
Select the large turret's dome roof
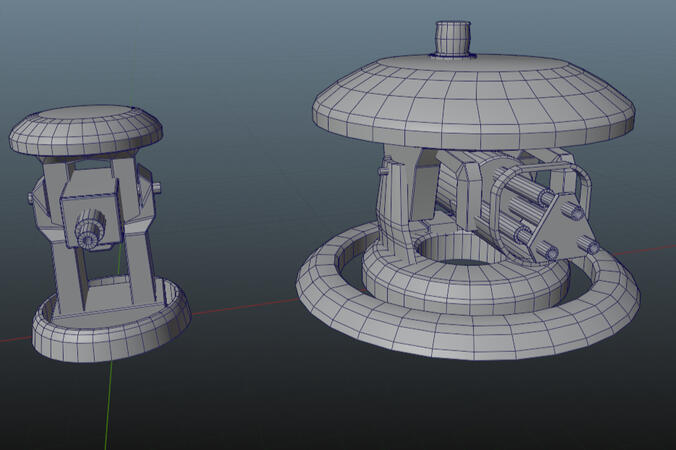474,101
